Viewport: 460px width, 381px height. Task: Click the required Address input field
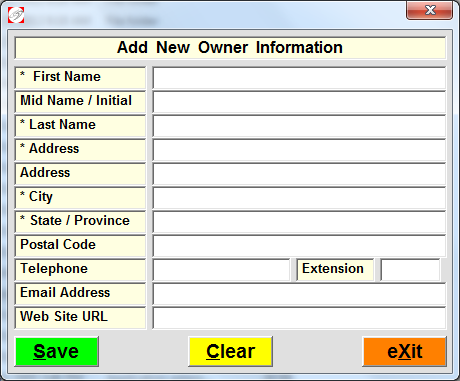coord(299,150)
